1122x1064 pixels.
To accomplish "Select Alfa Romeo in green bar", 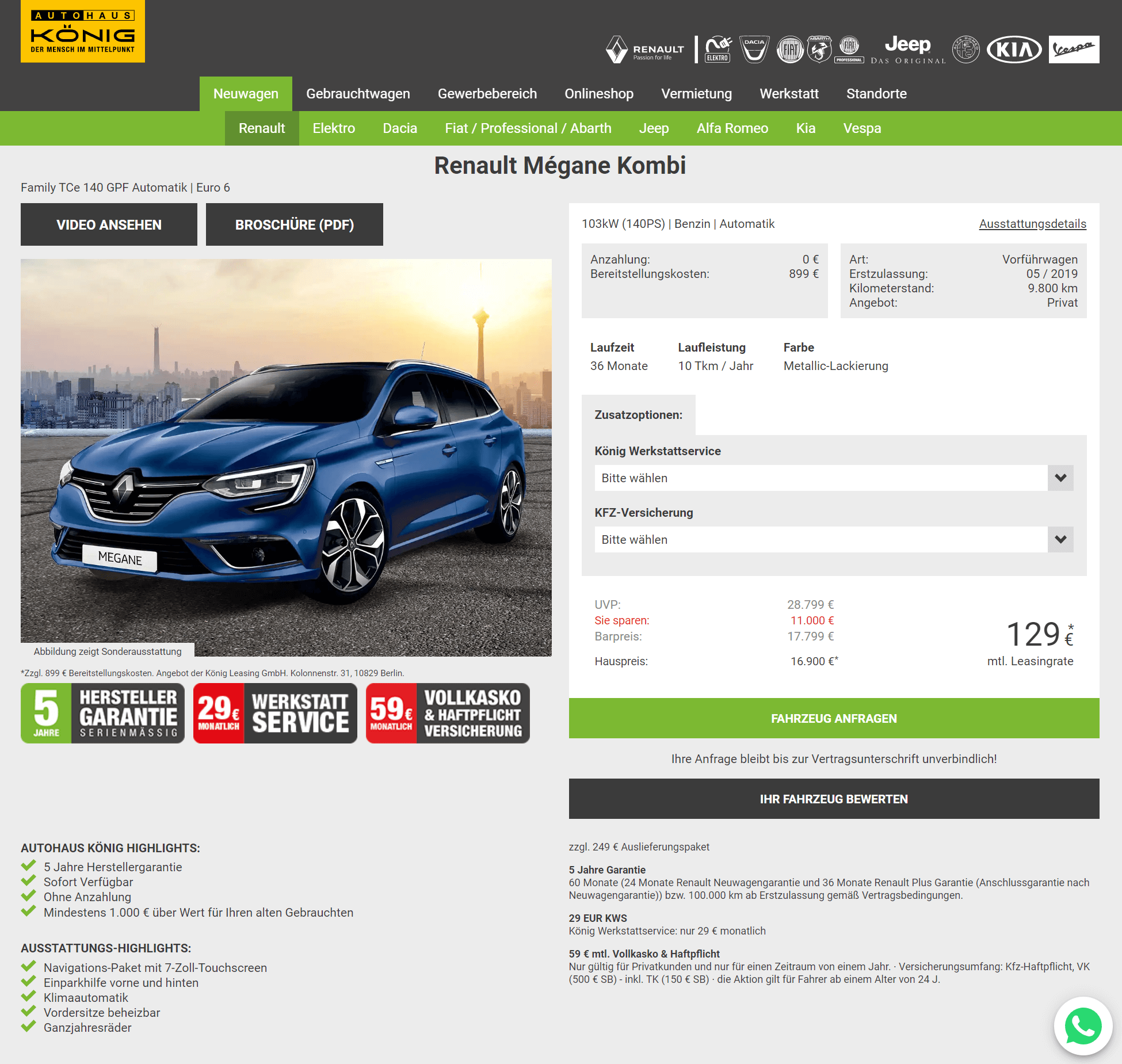I will coord(732,128).
